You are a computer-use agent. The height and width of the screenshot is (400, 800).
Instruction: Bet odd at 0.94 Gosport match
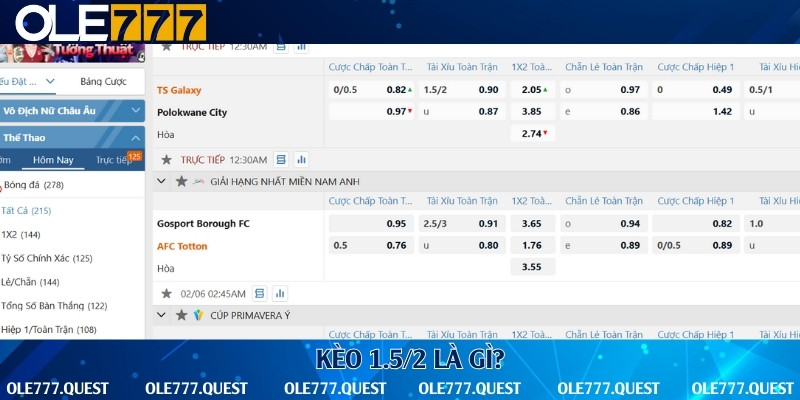point(604,223)
